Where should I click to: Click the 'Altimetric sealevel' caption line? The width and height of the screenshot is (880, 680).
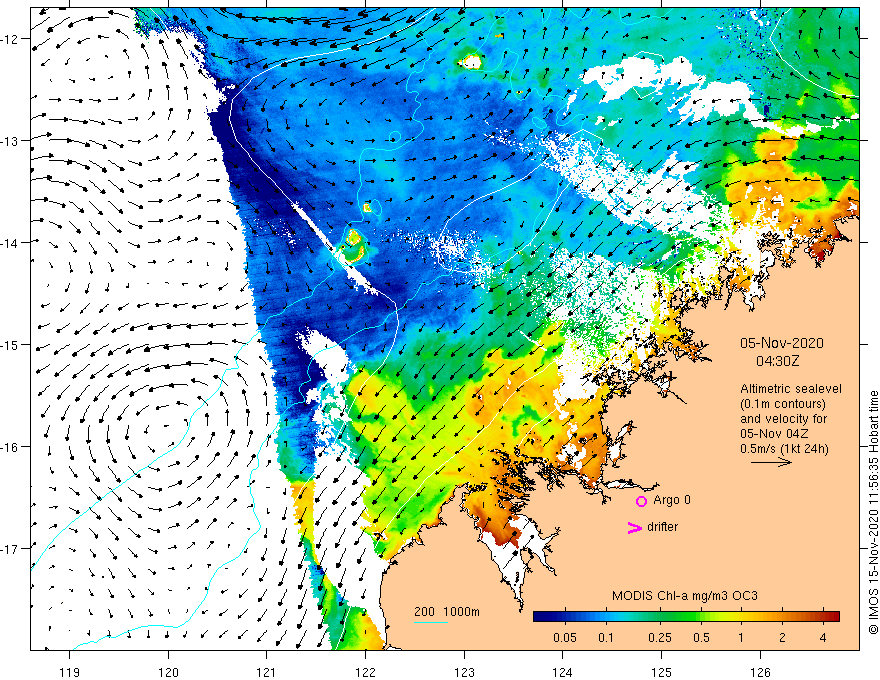point(791,389)
